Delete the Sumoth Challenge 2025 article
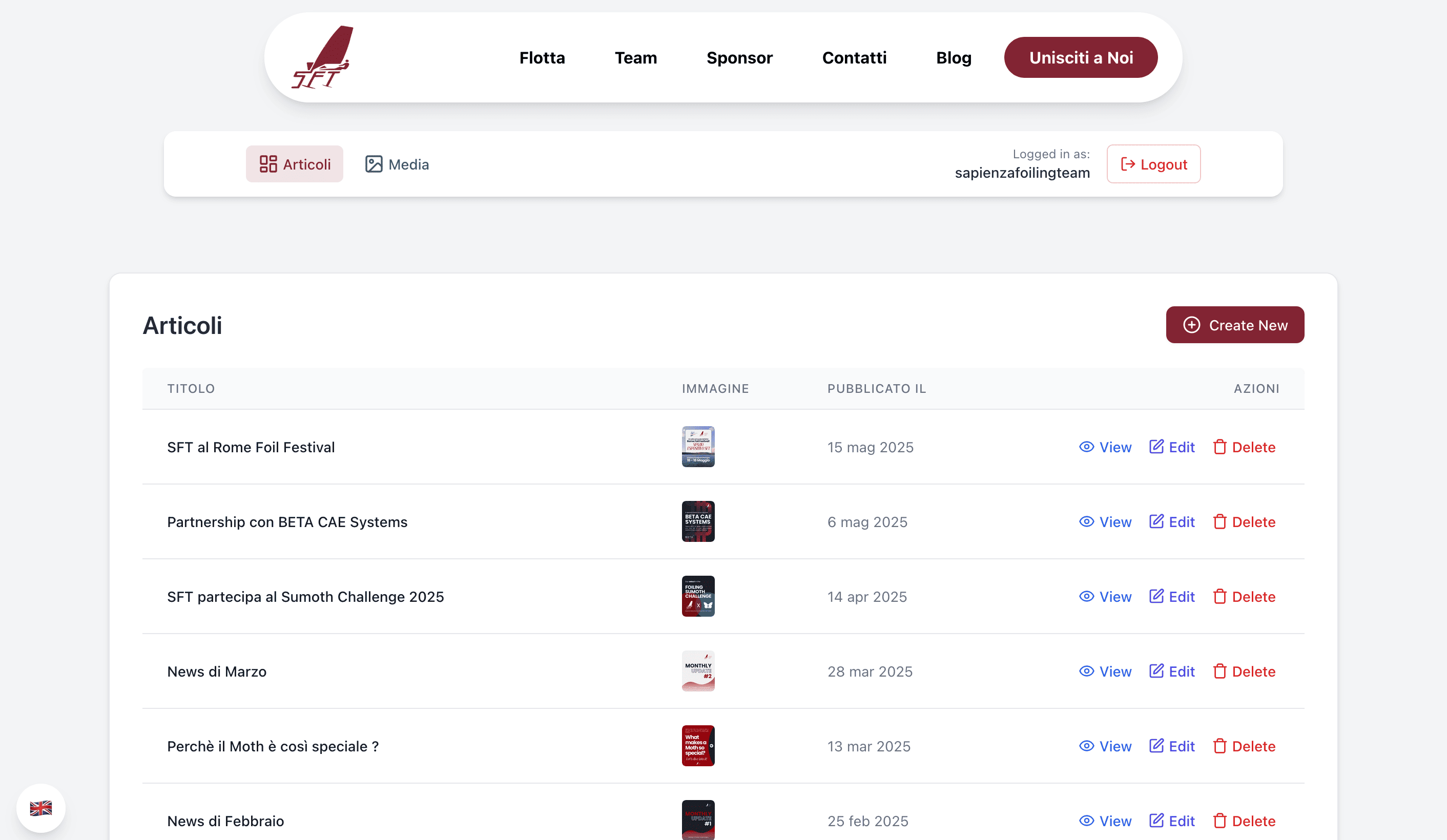 point(1244,596)
